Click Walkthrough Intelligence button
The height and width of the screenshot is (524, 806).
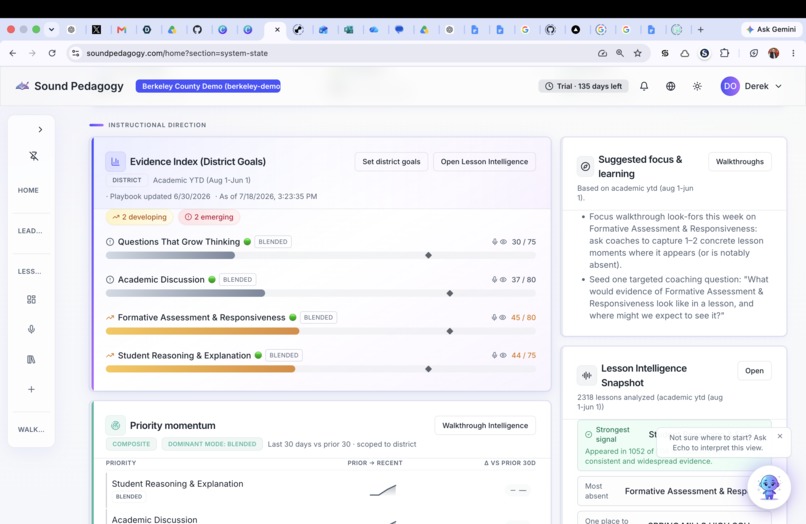(485, 425)
